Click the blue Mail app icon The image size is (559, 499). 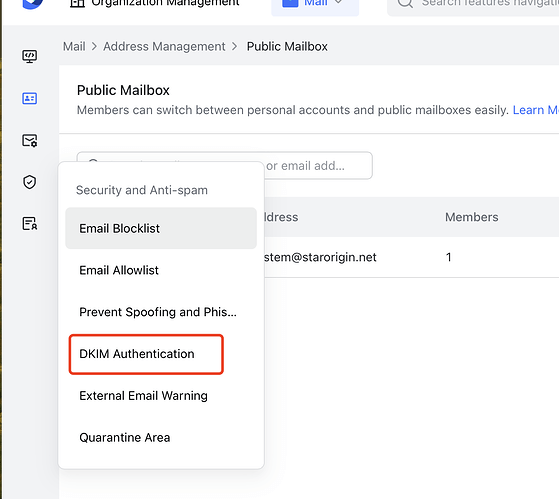(x=290, y=3)
